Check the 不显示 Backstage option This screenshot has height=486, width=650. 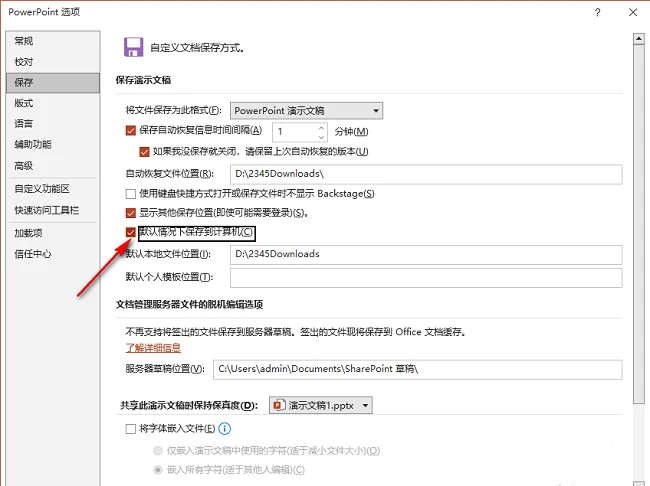[131, 194]
